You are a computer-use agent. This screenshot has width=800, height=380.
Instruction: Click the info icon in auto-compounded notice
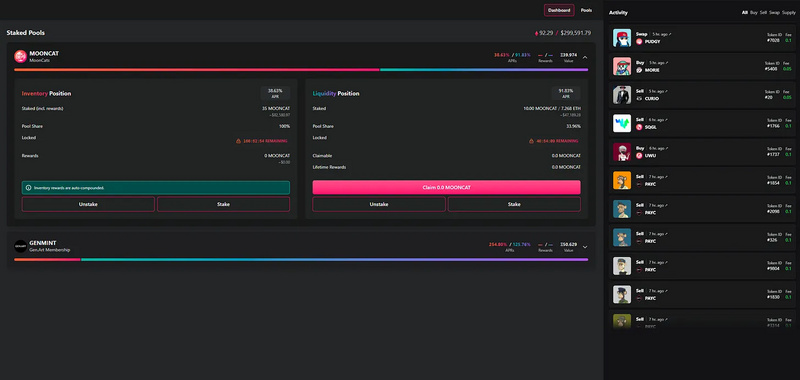29,188
